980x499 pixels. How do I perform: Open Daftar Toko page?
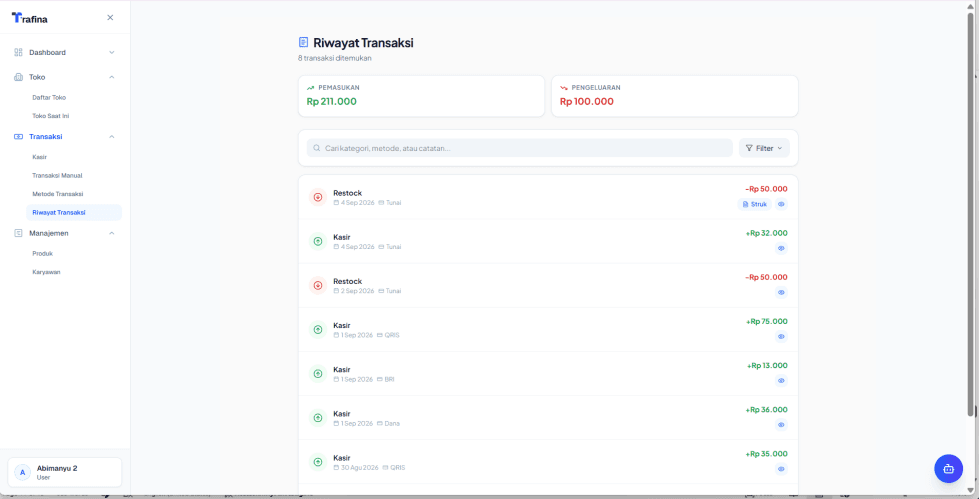point(49,98)
